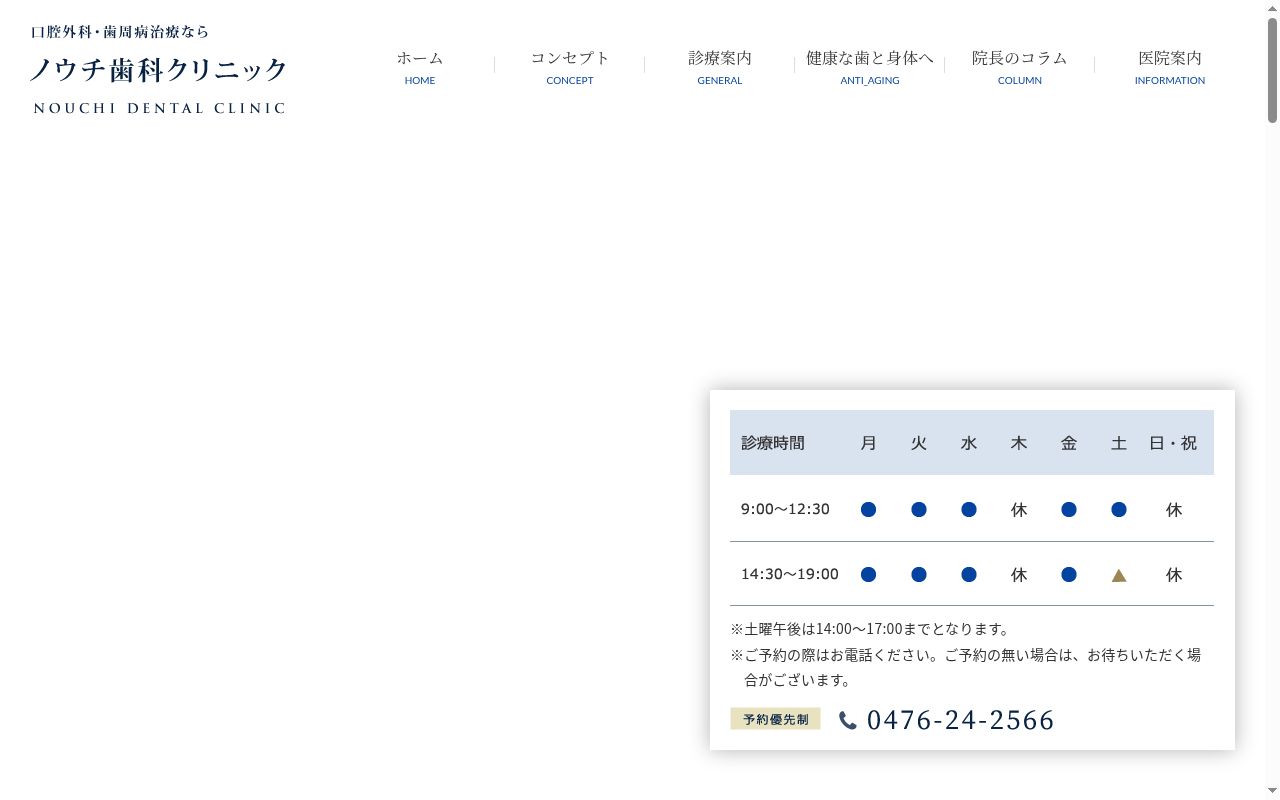Click the Saturday 9:00～12:30 blue dot
This screenshot has width=1280, height=800.
tap(1119, 510)
